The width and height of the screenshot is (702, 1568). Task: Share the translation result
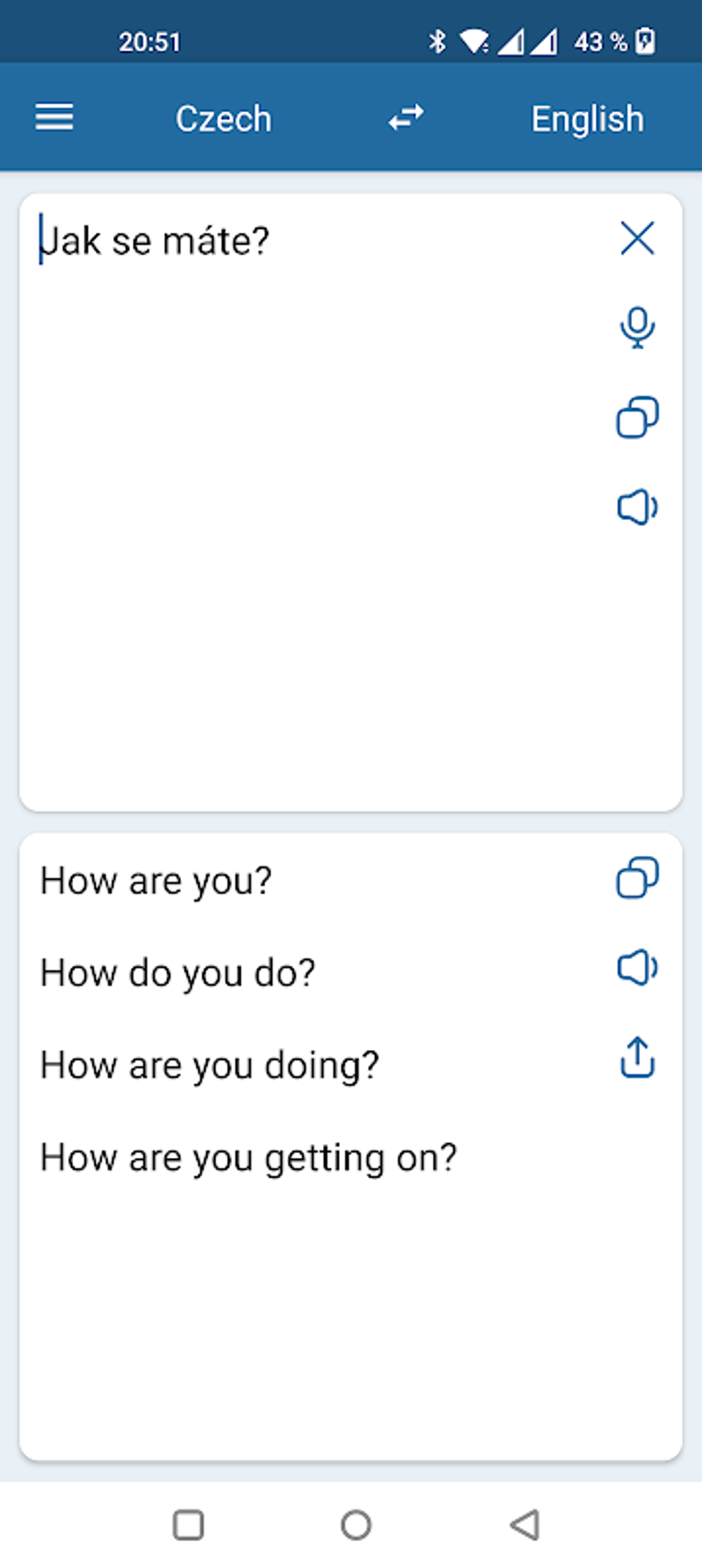pos(637,1057)
